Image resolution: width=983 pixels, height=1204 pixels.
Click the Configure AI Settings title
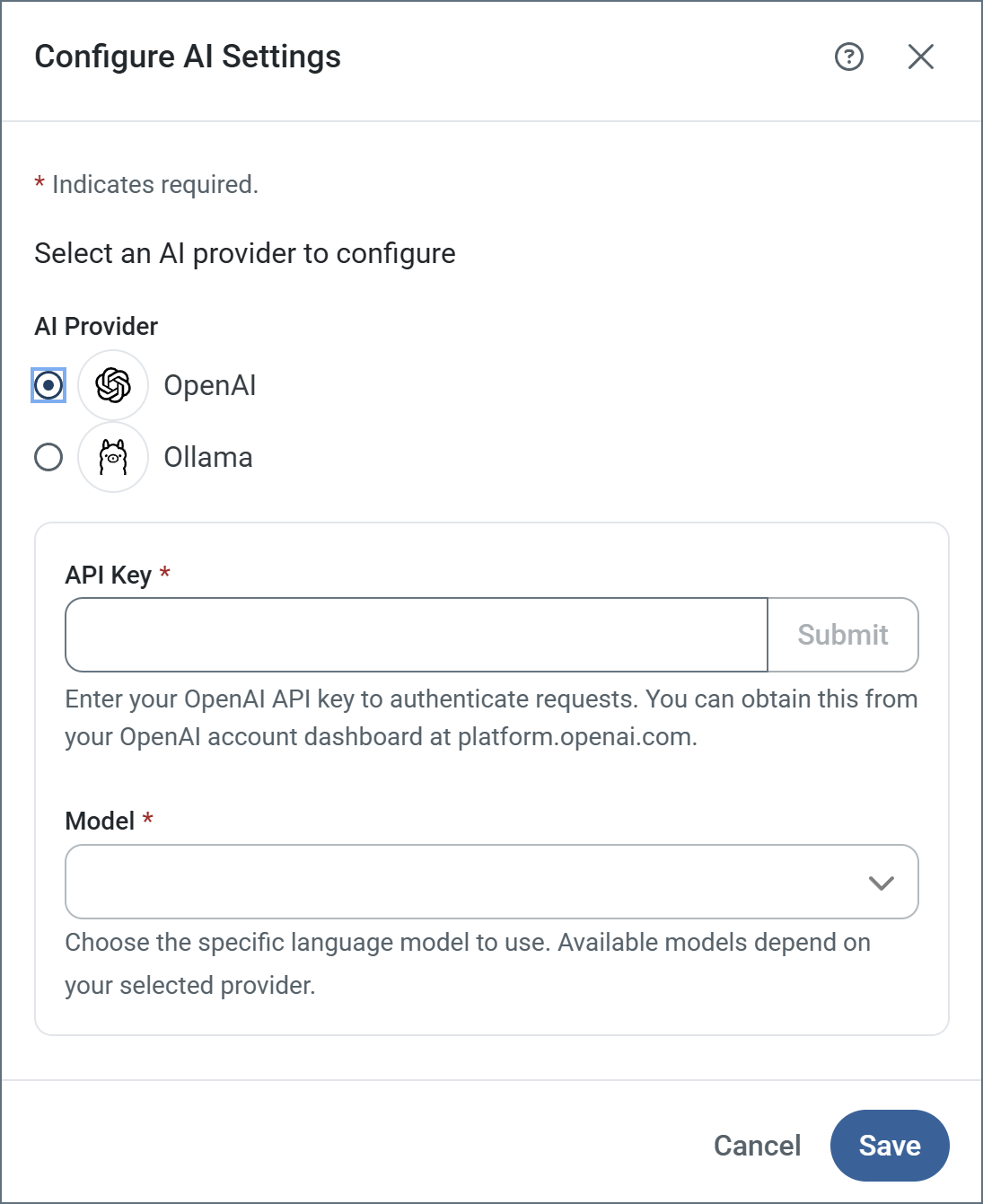click(x=188, y=57)
